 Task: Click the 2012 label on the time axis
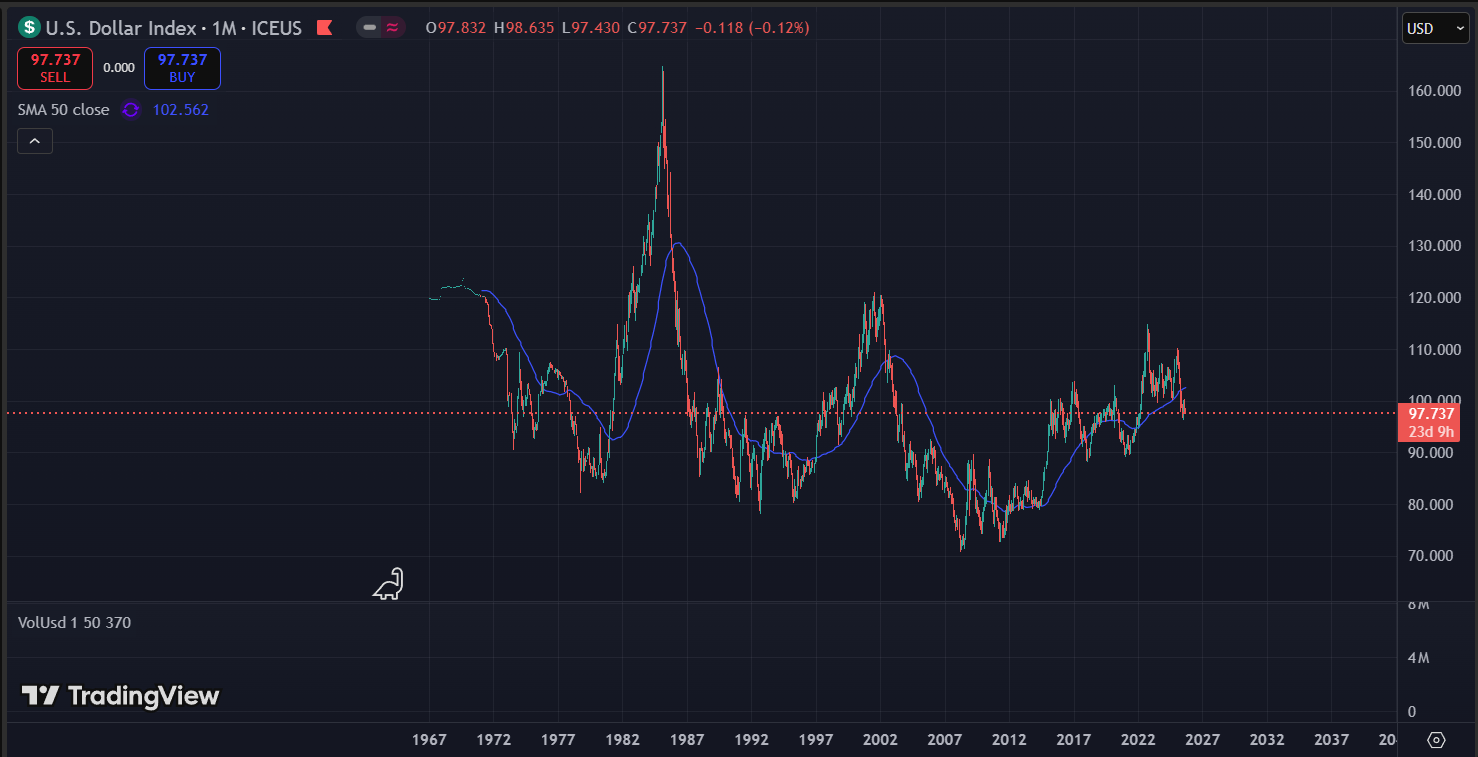pos(1009,740)
